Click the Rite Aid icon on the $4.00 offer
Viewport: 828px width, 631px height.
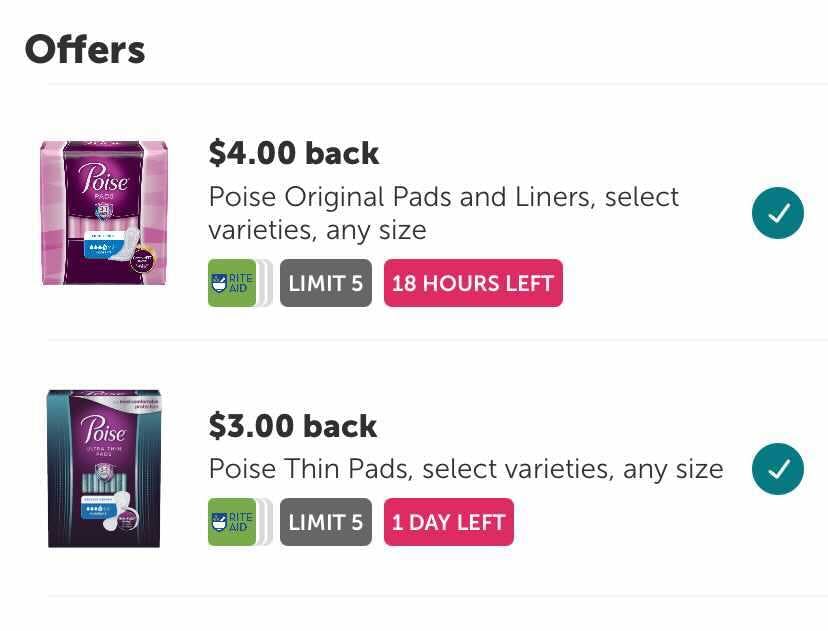(x=231, y=283)
